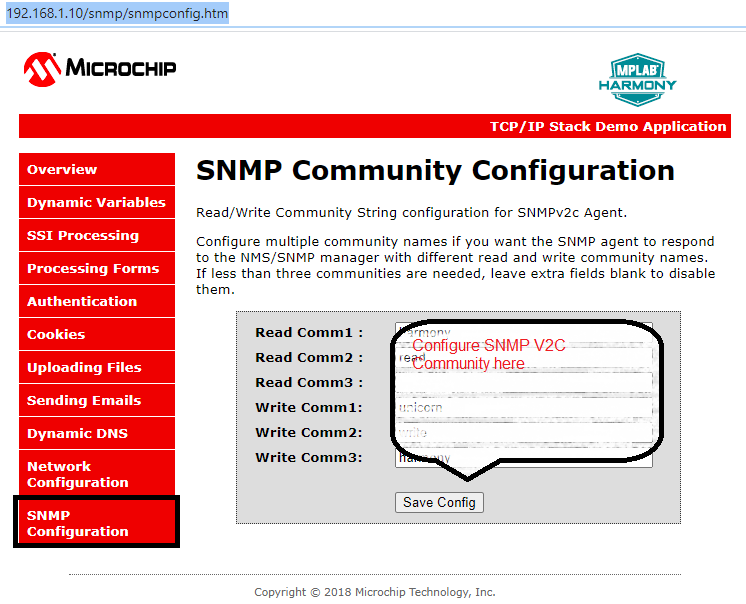Open Uploading Files page

tap(97, 367)
